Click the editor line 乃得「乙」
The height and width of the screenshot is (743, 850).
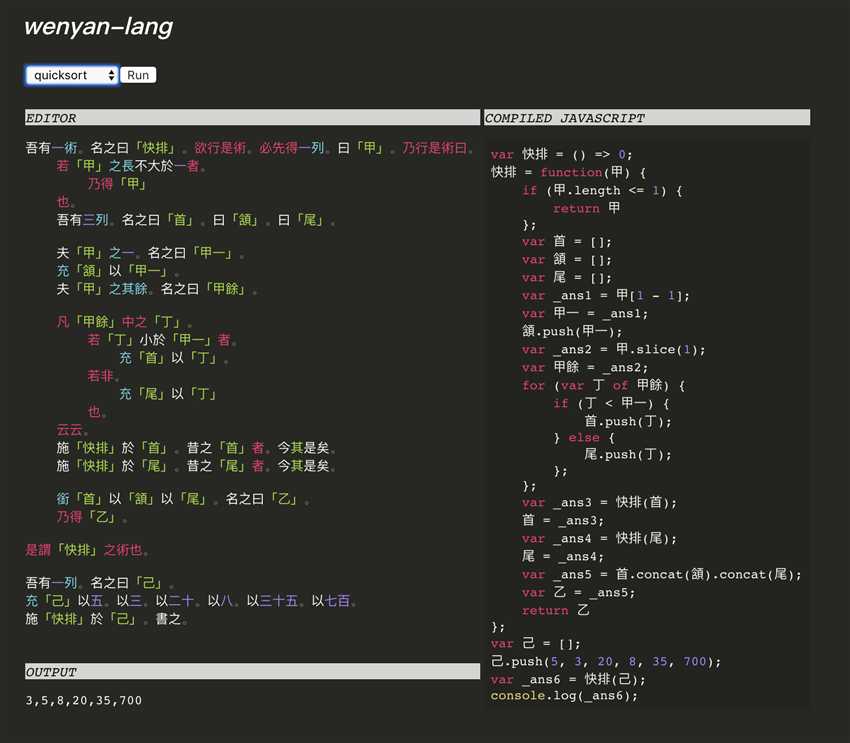pyautogui.click(x=92, y=516)
